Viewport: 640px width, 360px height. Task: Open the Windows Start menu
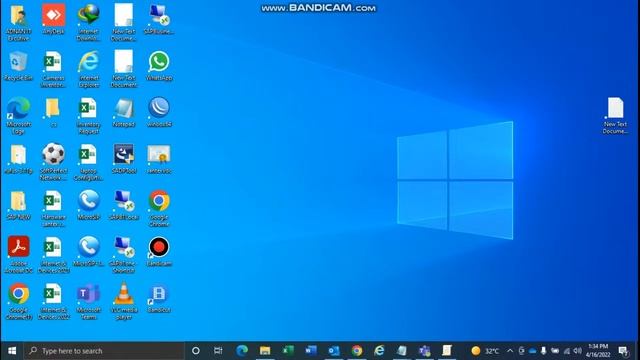pyautogui.click(x=12, y=351)
